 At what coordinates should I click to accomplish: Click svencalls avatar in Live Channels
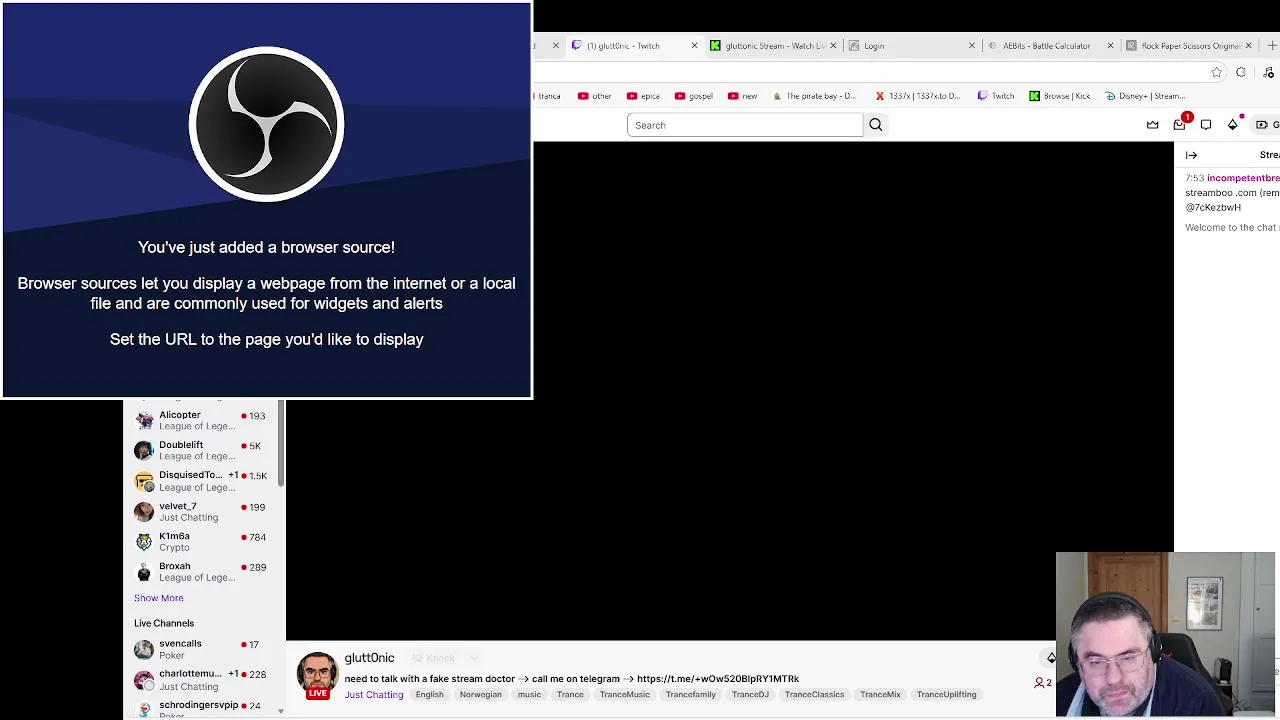coord(144,650)
